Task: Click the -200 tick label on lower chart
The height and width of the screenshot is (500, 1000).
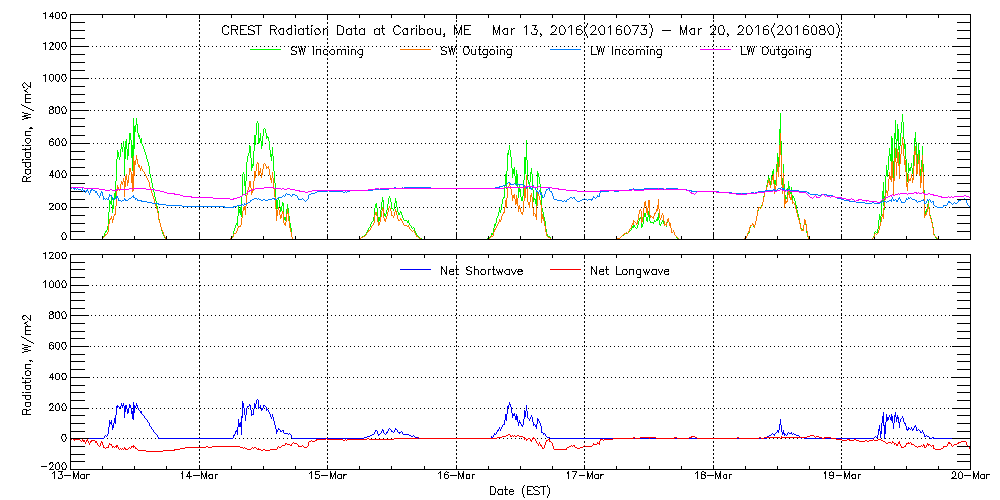Action: tap(51, 467)
